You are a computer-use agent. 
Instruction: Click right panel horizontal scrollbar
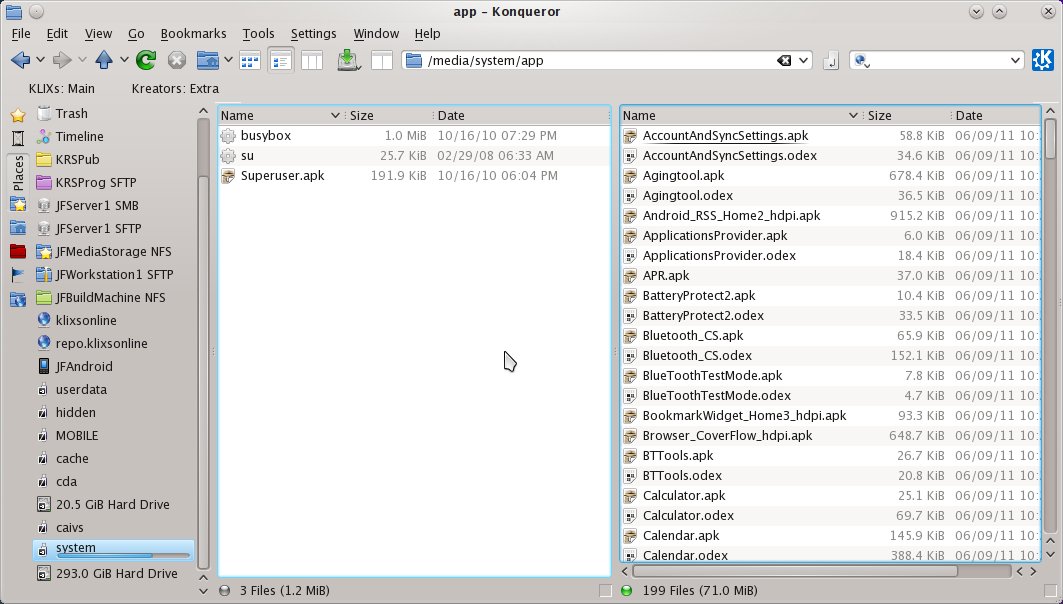click(795, 571)
